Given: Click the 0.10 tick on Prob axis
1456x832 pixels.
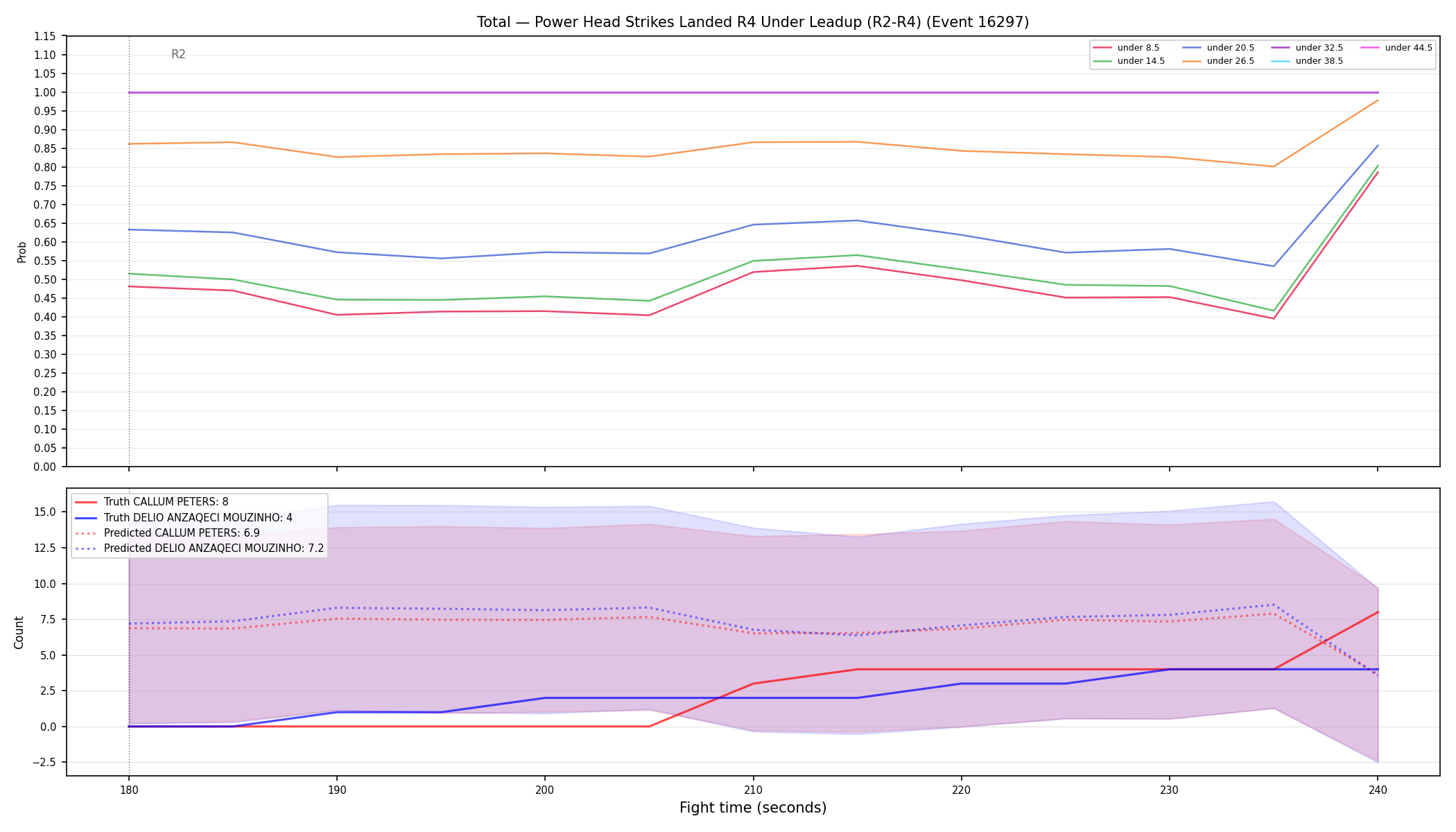Looking at the screenshot, I should tap(45, 429).
